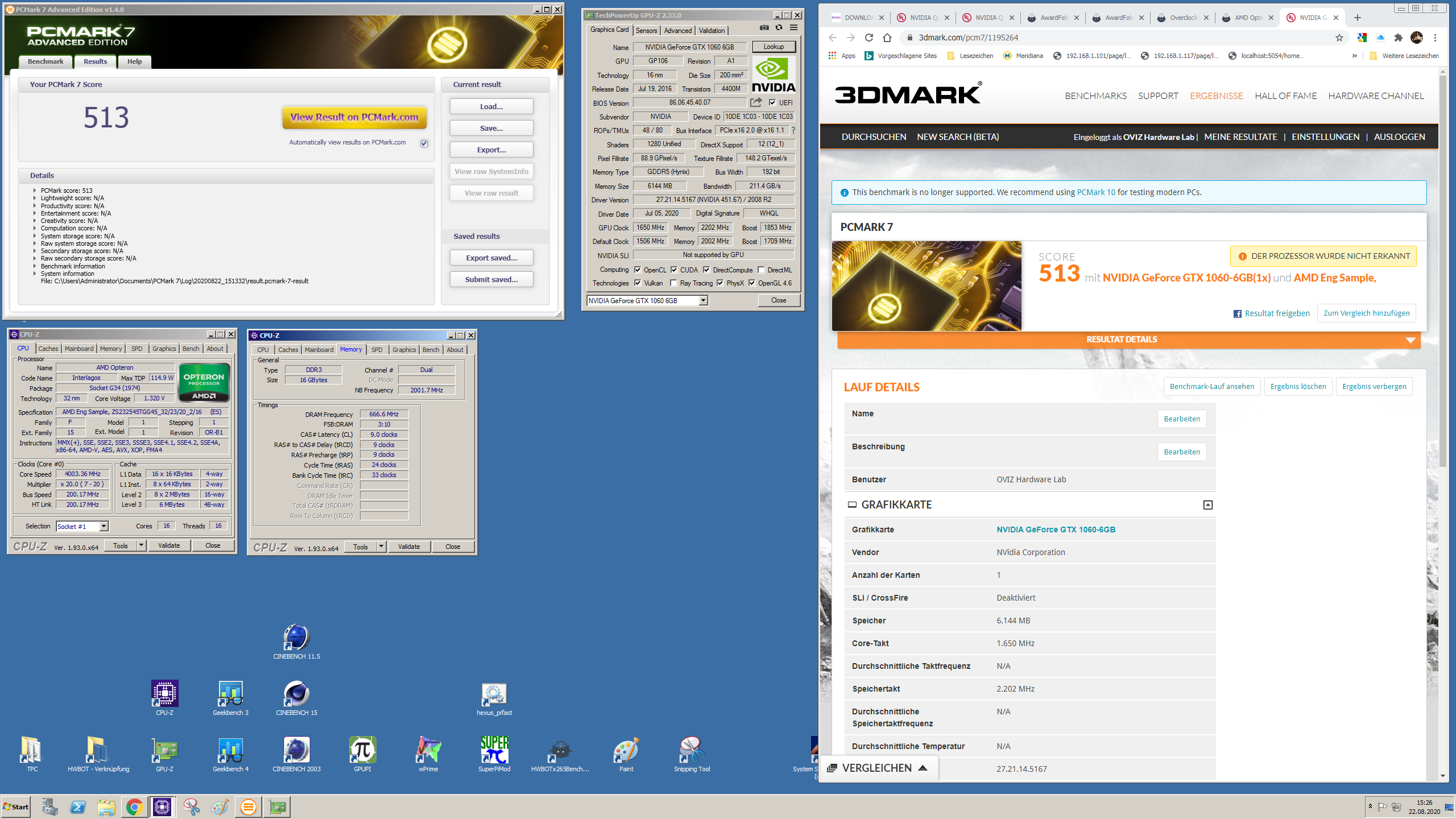Image resolution: width=1456 pixels, height=819 pixels.
Task: Click Zum Vergleich hinzufügen button
Action: pos(1366,313)
